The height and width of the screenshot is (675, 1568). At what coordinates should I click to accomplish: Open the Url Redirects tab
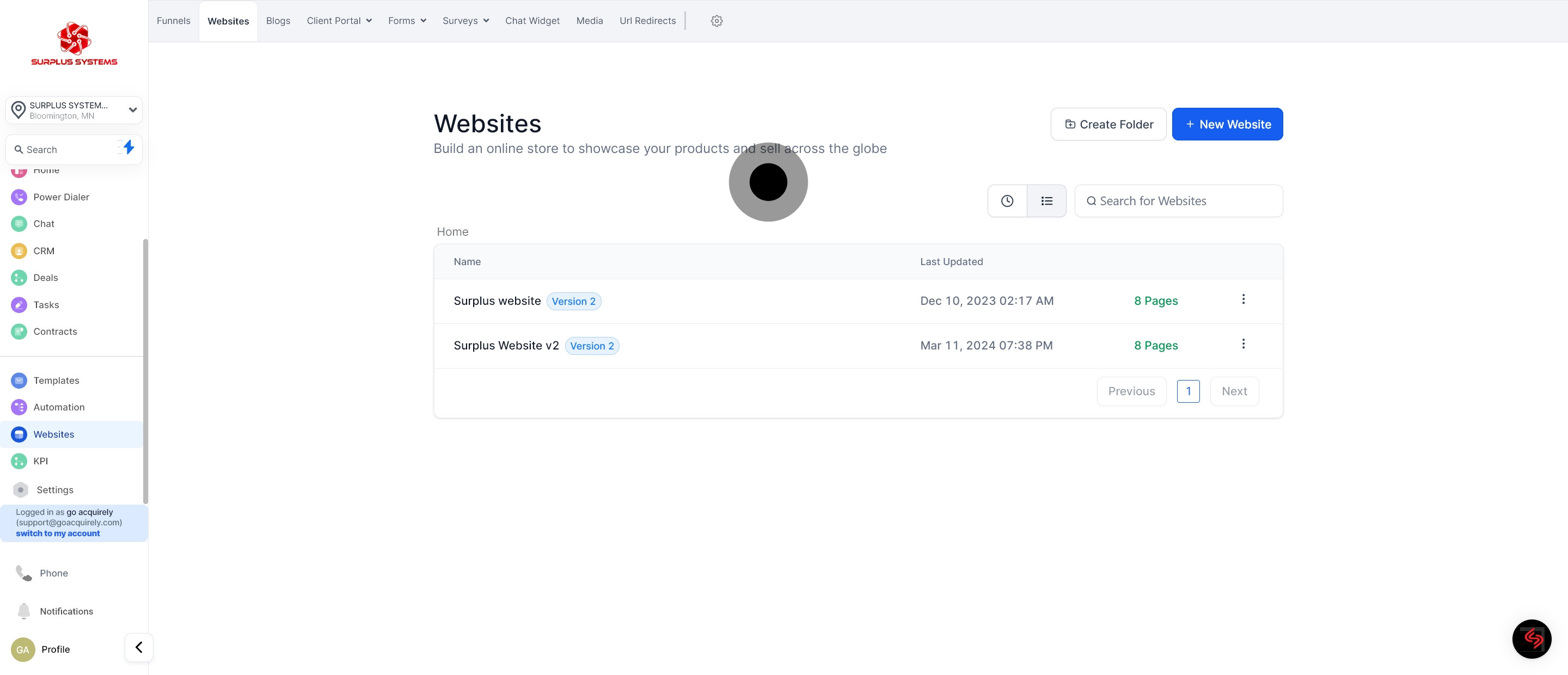(x=647, y=21)
